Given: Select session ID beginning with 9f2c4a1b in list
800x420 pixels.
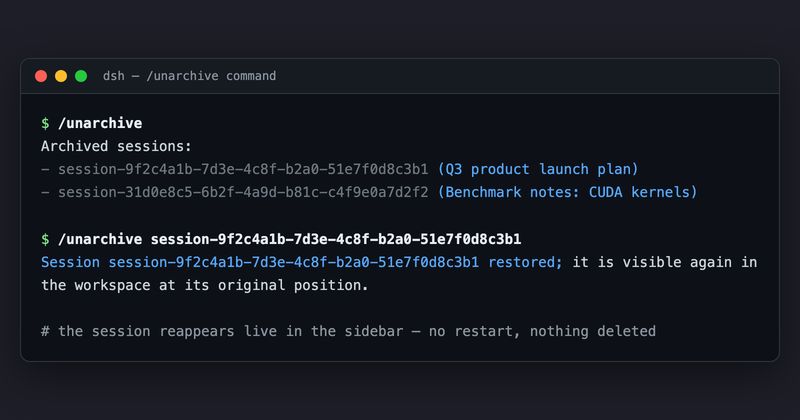Looking at the screenshot, I should pyautogui.click(x=243, y=169).
